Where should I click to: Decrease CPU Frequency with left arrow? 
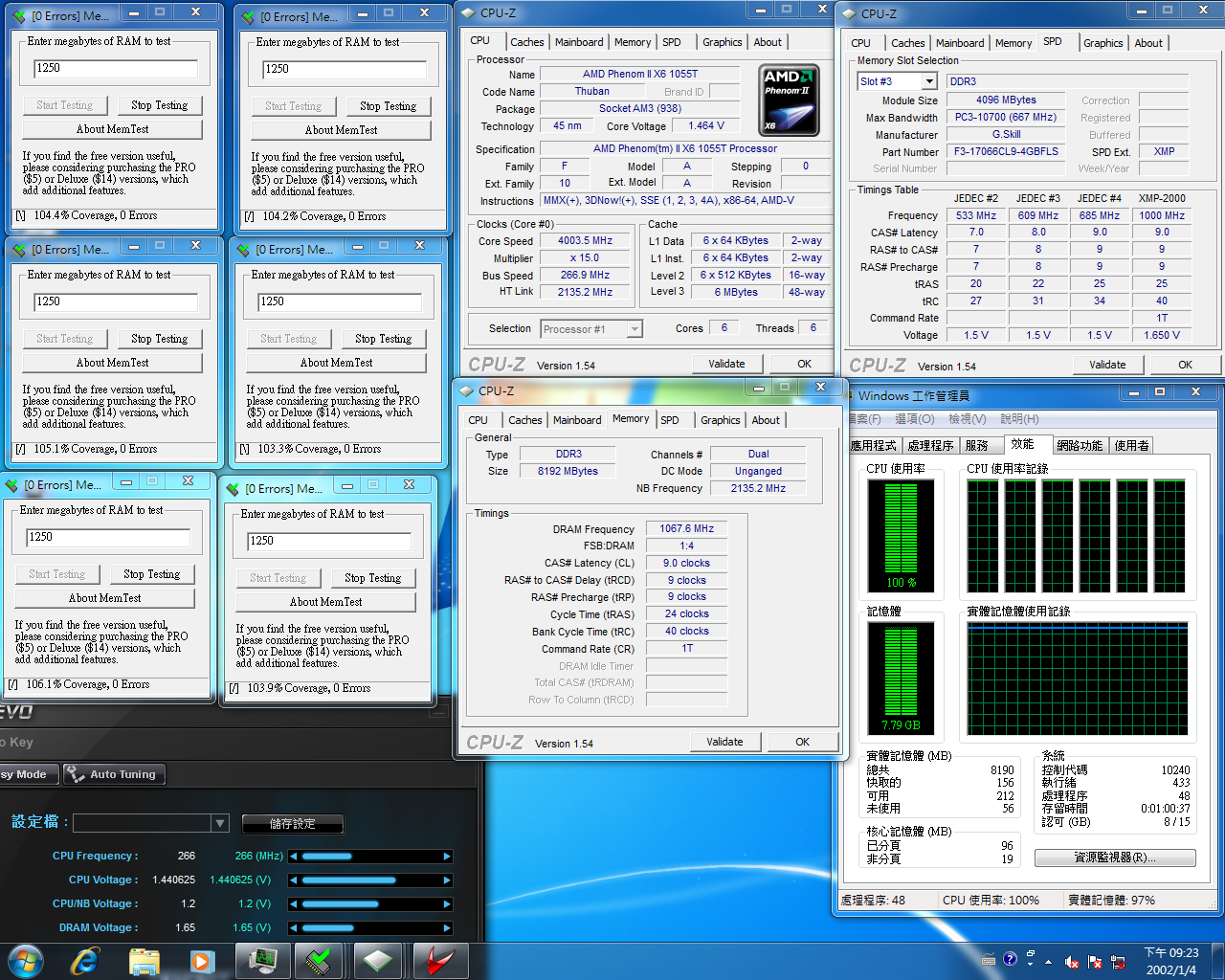[293, 857]
